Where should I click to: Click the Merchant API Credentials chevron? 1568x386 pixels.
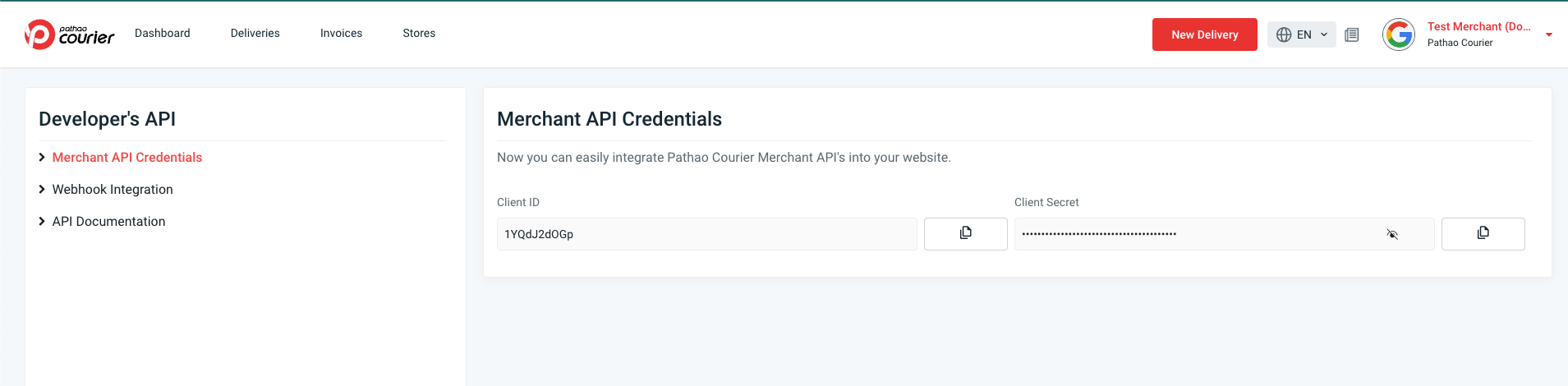click(42, 157)
